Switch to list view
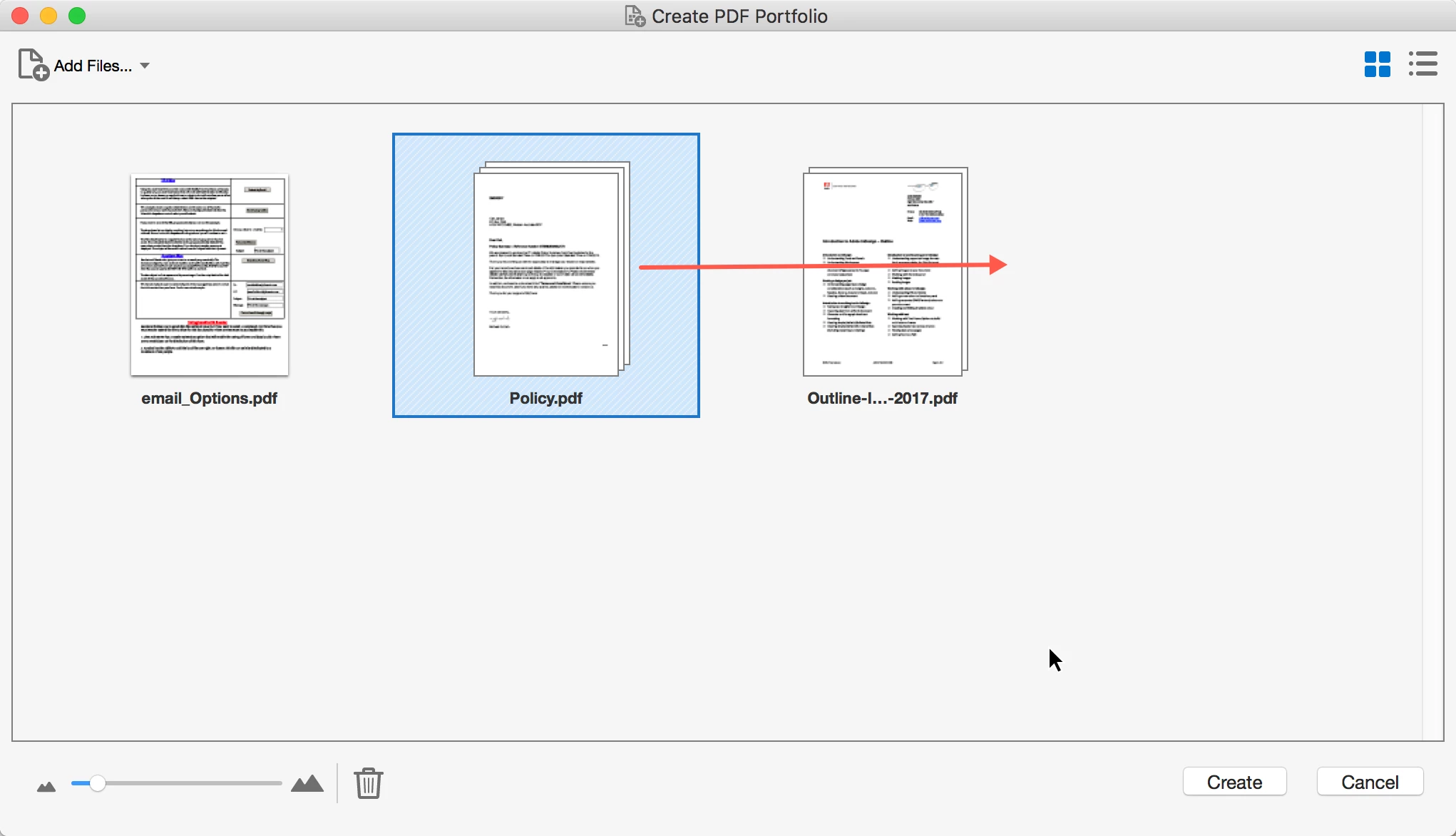The height and width of the screenshot is (836, 1456). click(x=1422, y=64)
